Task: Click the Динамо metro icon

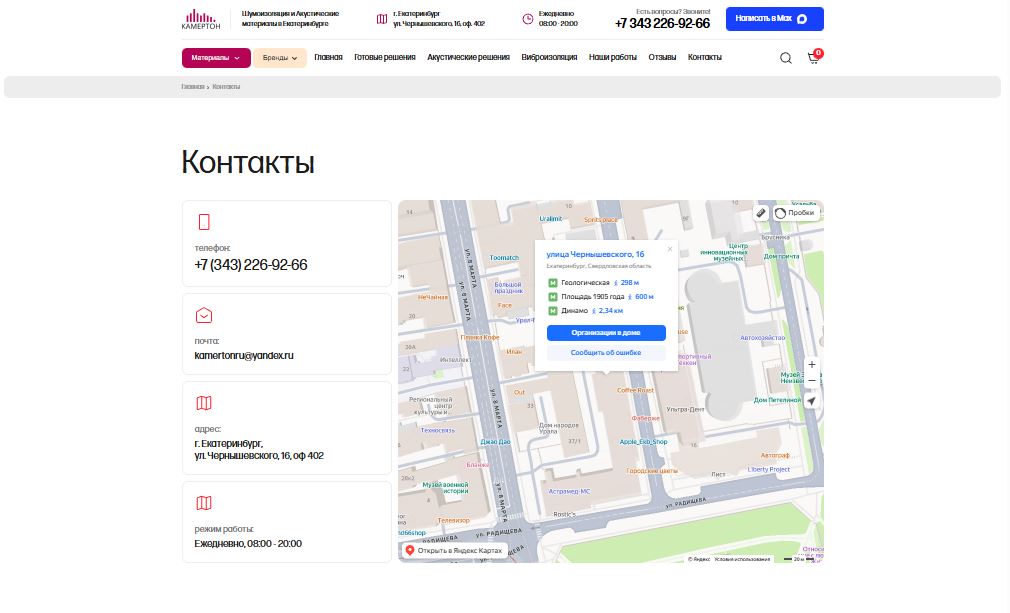Action: coord(553,311)
